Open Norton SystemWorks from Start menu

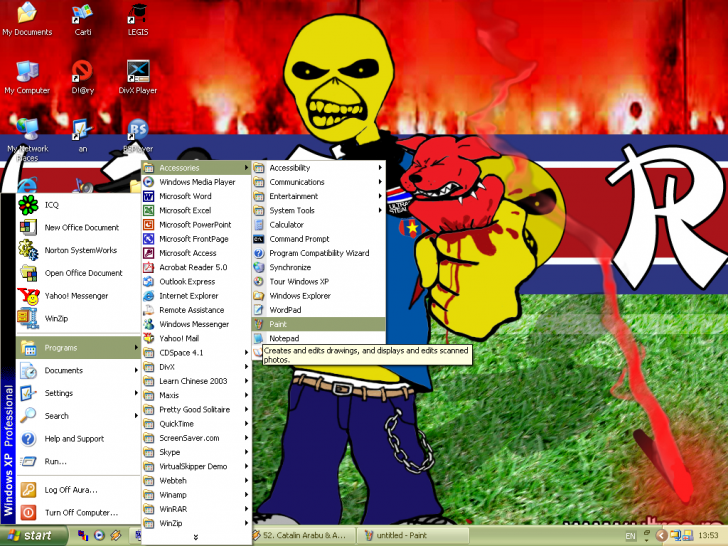pyautogui.click(x=78, y=250)
